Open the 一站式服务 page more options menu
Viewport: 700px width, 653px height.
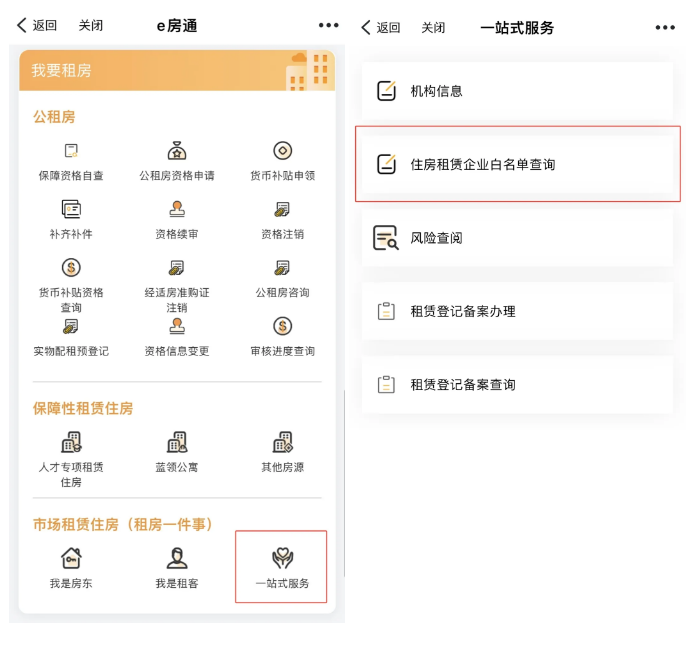(665, 27)
